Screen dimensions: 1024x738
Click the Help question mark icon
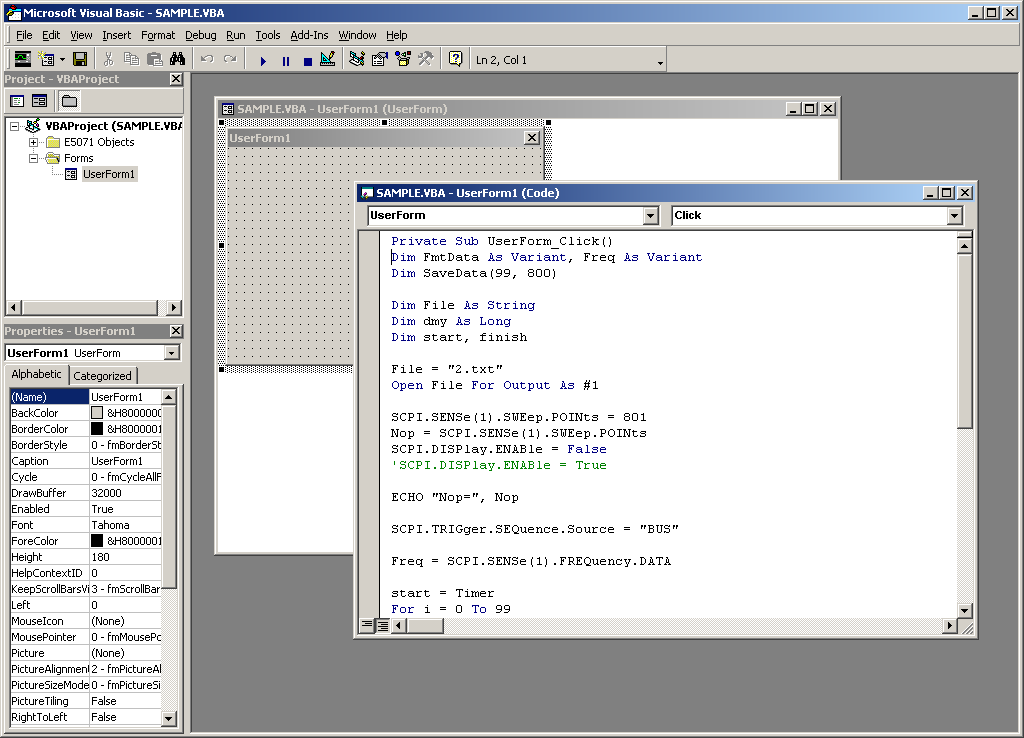455,60
